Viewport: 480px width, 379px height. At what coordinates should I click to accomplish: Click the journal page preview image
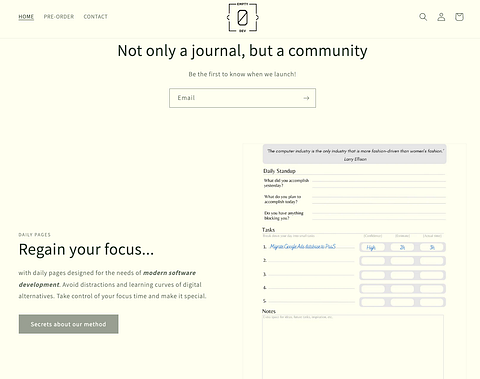(354, 261)
